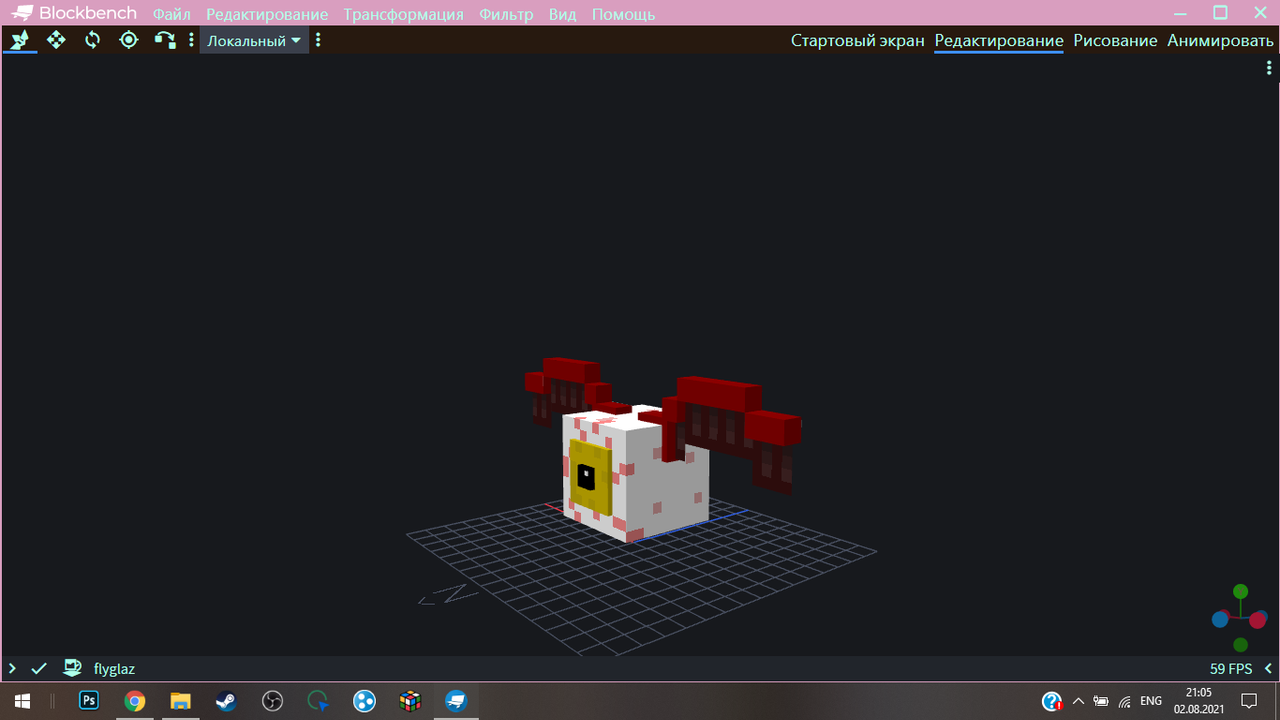Open the Локальный transform space dropdown
1280x720 pixels.
(254, 41)
